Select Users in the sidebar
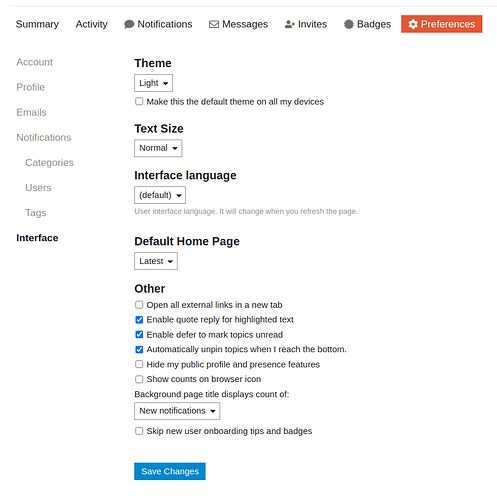 pyautogui.click(x=38, y=188)
